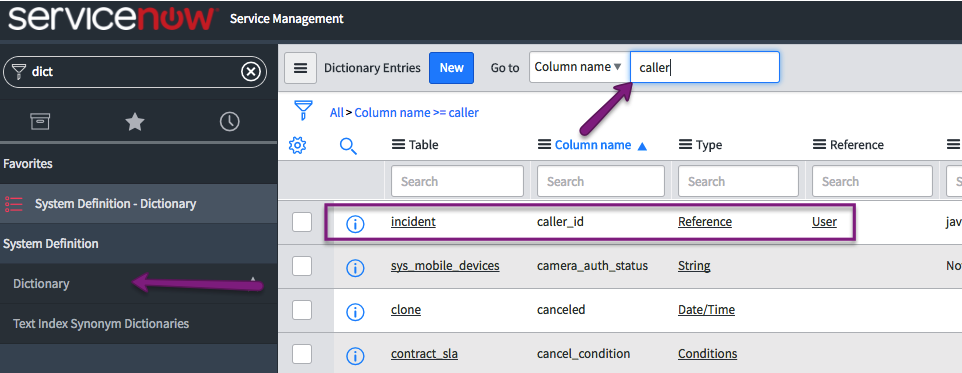Select the clone row checkbox
This screenshot has width=962, height=373.
tap(302, 310)
